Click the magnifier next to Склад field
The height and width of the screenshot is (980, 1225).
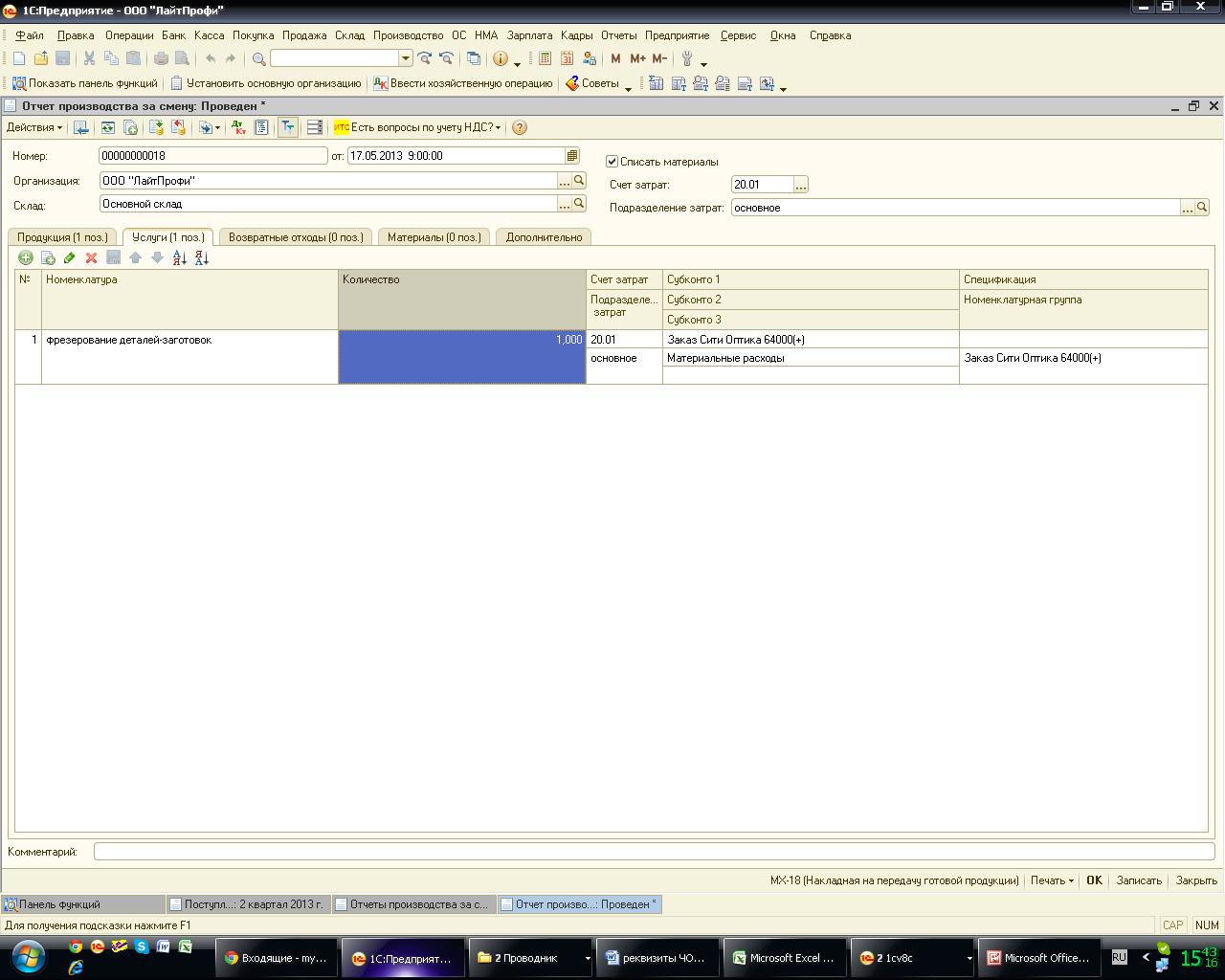(579, 204)
